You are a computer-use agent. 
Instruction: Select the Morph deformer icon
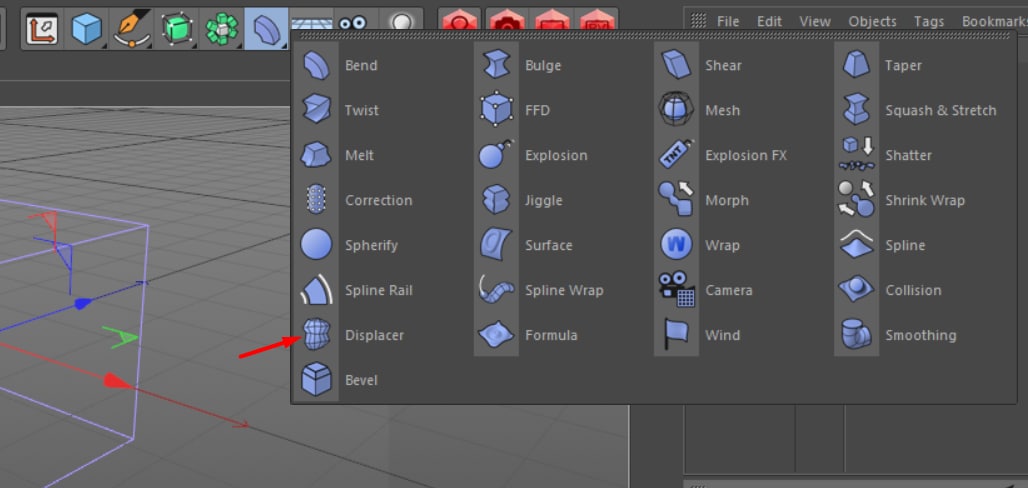677,199
